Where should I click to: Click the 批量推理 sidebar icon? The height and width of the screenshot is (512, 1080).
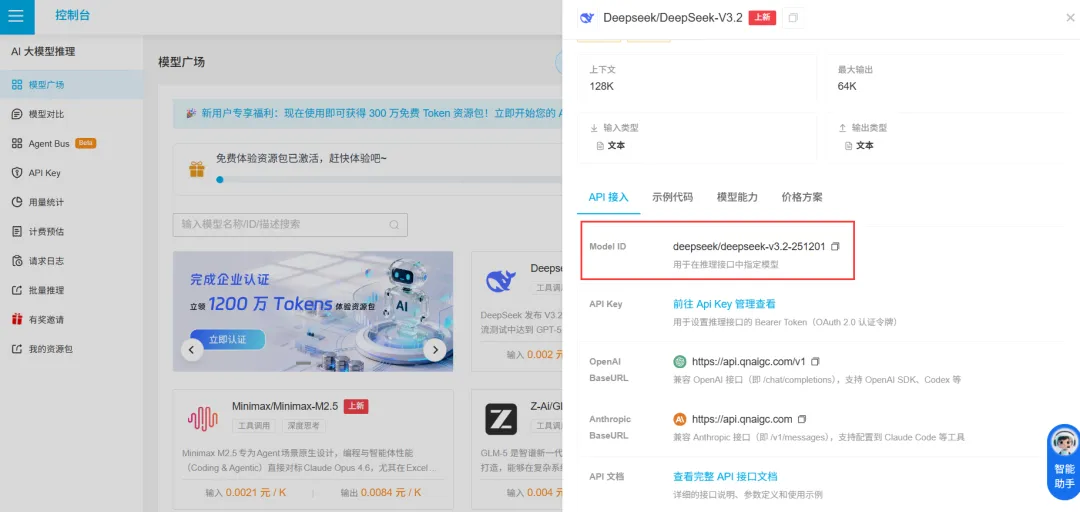pyautogui.click(x=17, y=290)
